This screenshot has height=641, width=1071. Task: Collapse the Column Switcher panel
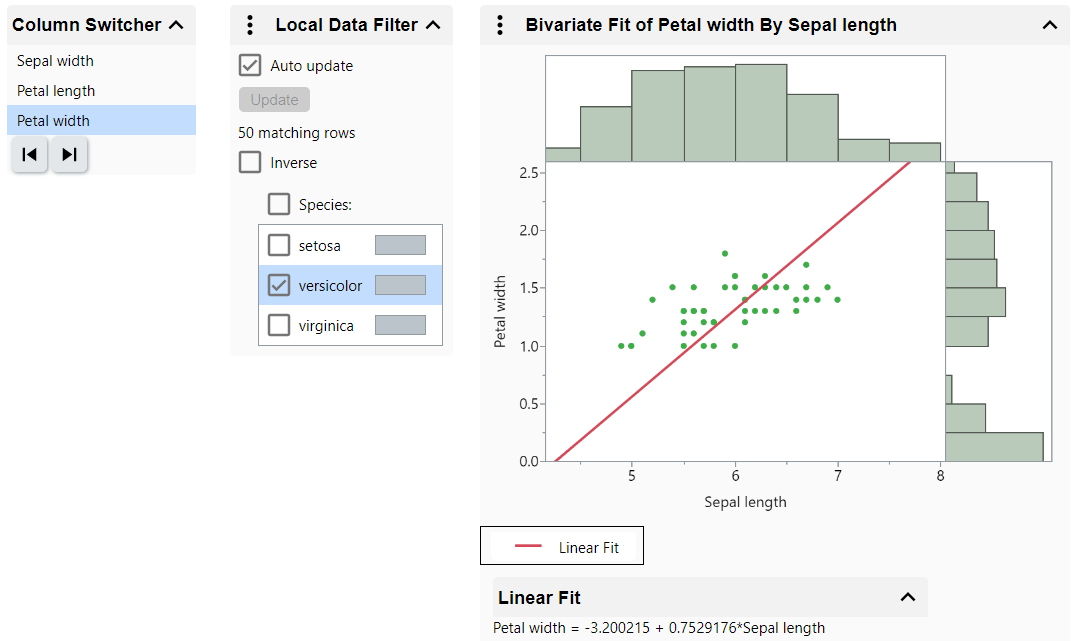tap(176, 25)
